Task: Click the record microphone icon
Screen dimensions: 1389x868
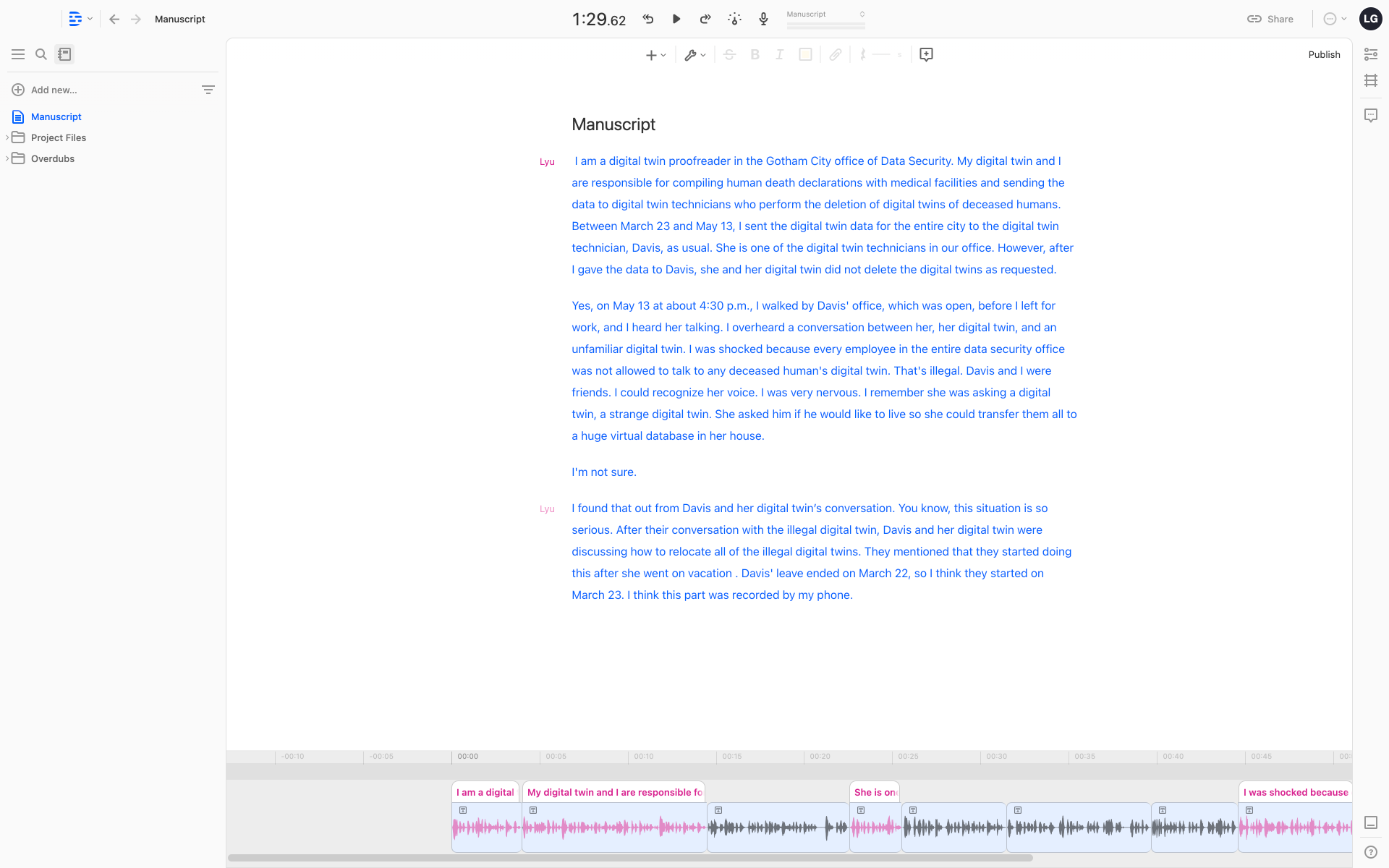Action: [x=763, y=19]
